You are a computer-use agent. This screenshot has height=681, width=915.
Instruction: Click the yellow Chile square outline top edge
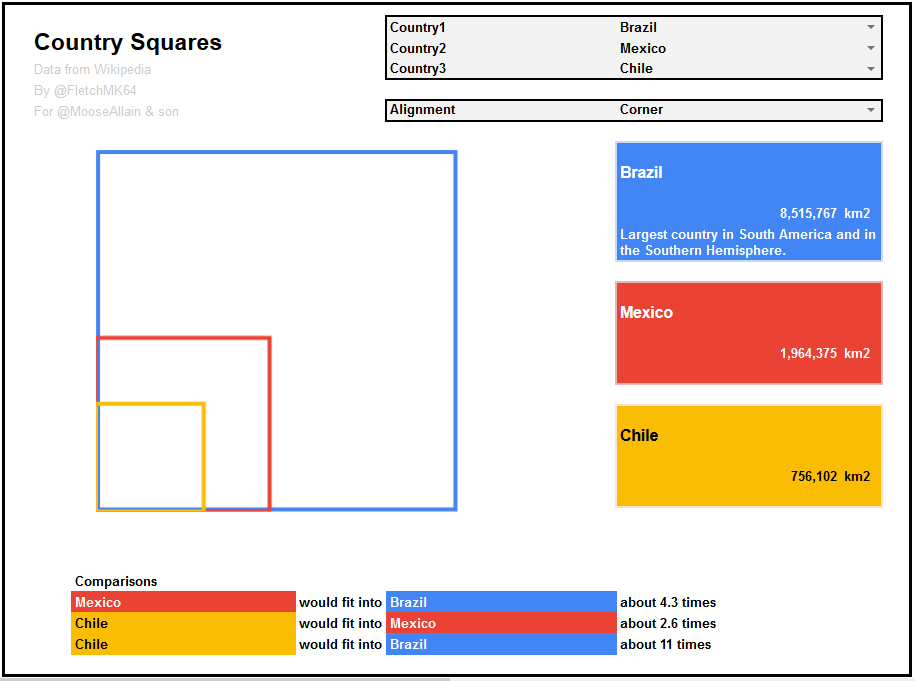click(151, 404)
